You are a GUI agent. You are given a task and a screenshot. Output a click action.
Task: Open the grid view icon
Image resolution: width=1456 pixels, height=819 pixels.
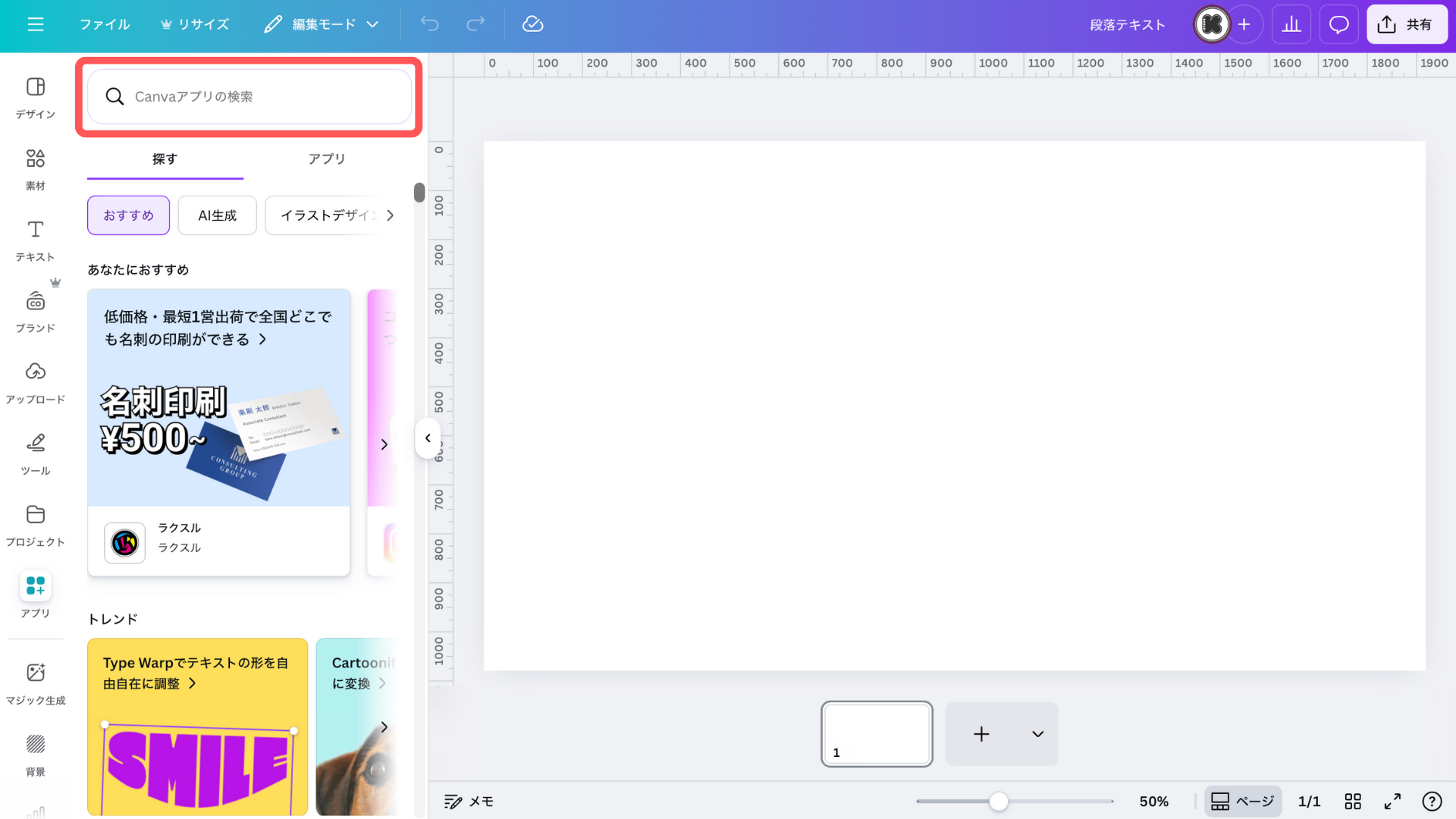click(1353, 802)
